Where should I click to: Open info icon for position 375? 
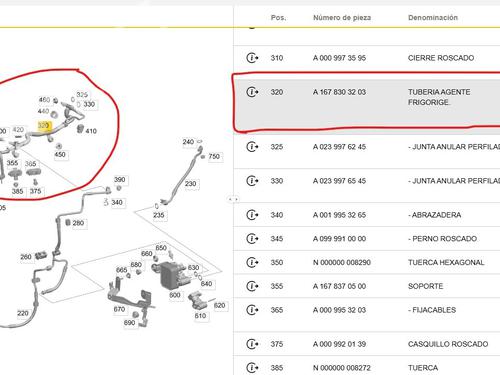point(252,344)
